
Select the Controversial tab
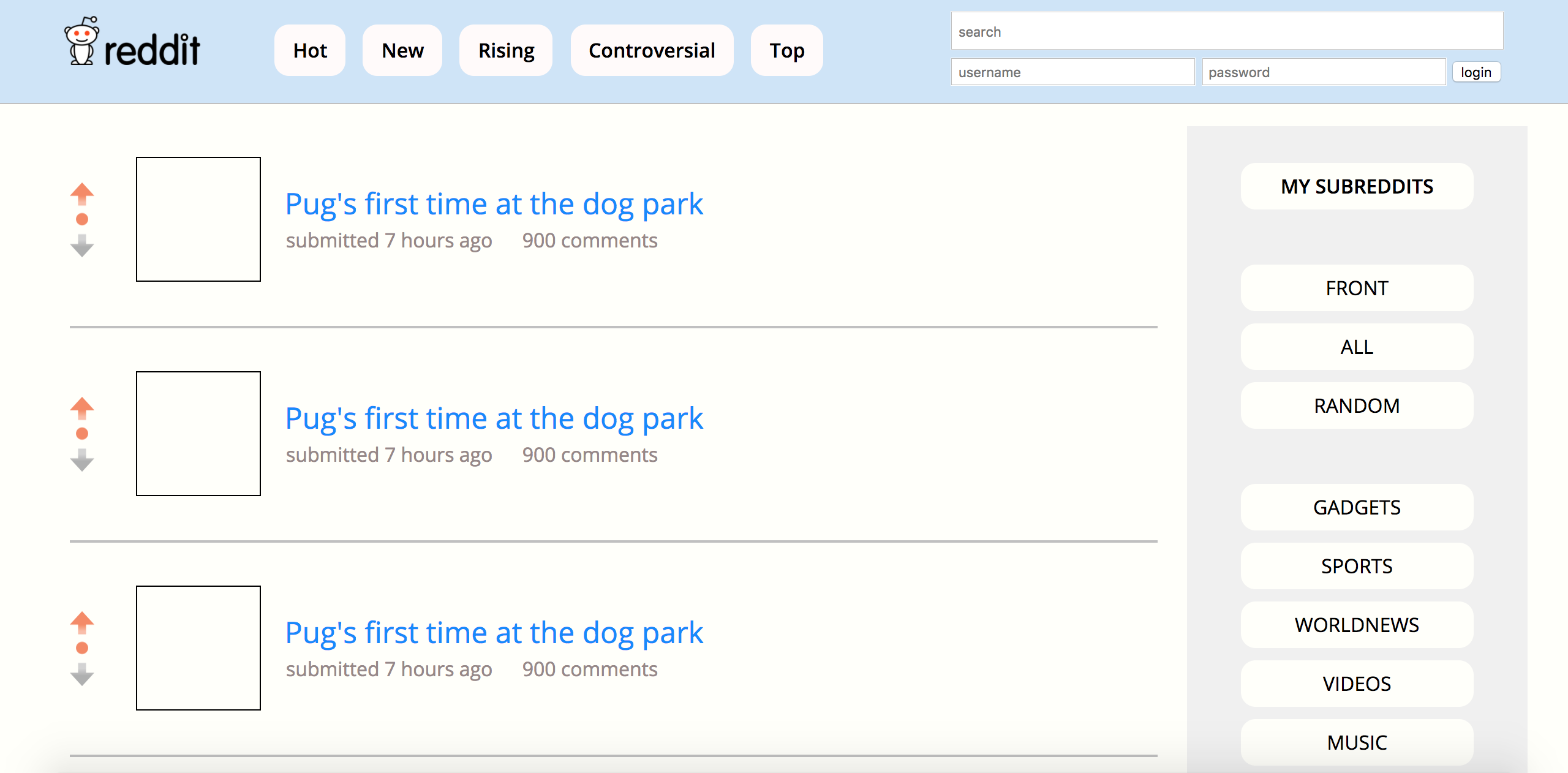652,50
